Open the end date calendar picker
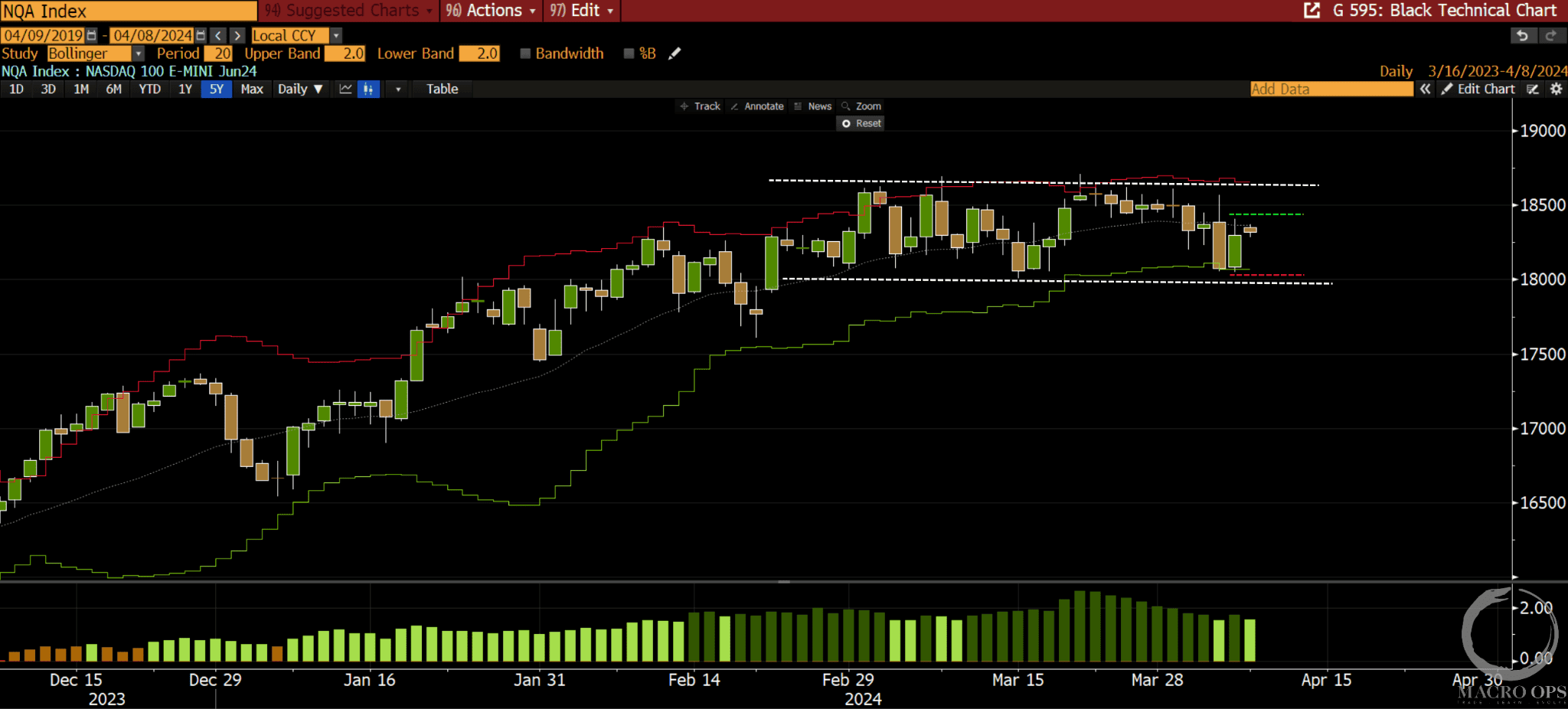The image size is (1568, 709). (201, 35)
